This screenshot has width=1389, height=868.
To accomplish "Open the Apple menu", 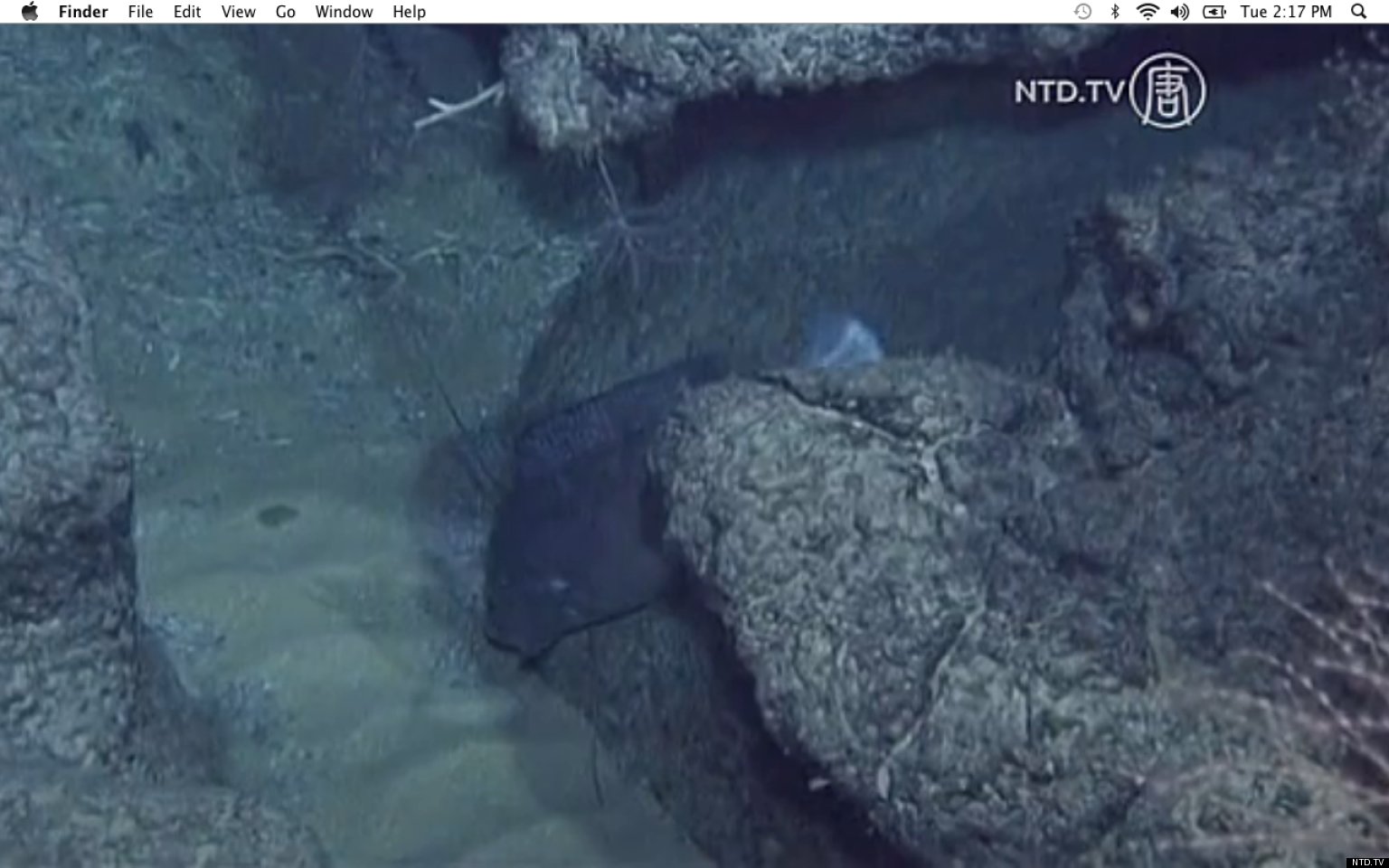I will coord(30,12).
